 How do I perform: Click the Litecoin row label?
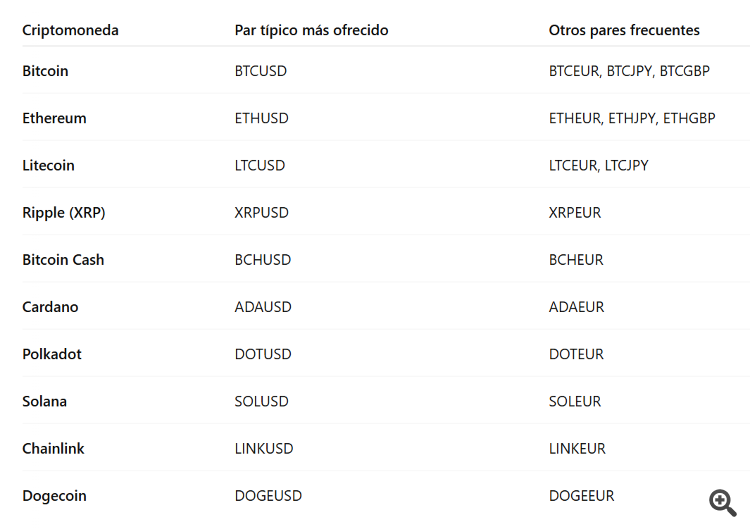(48, 165)
